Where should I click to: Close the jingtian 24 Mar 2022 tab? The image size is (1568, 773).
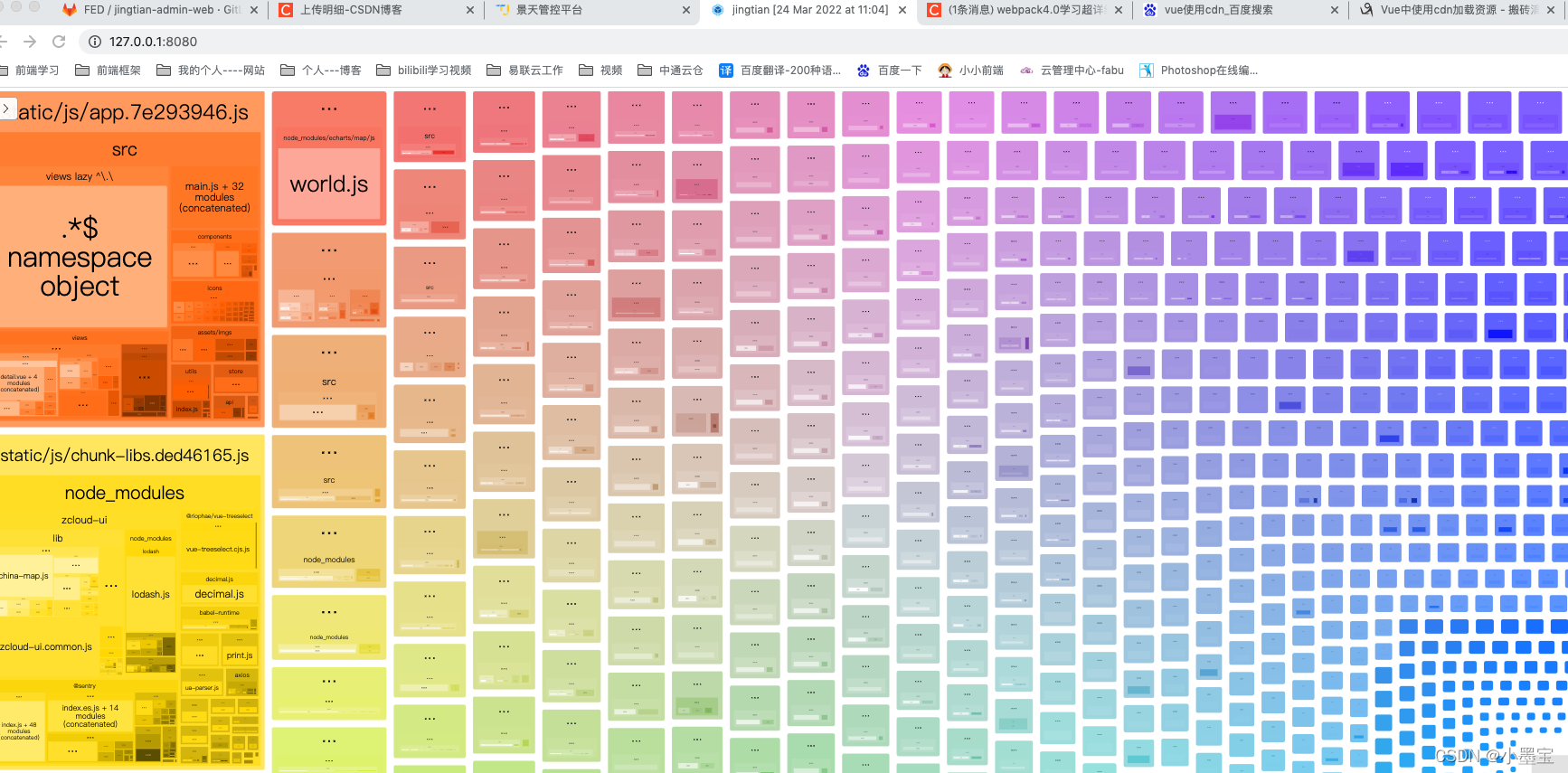(902, 10)
